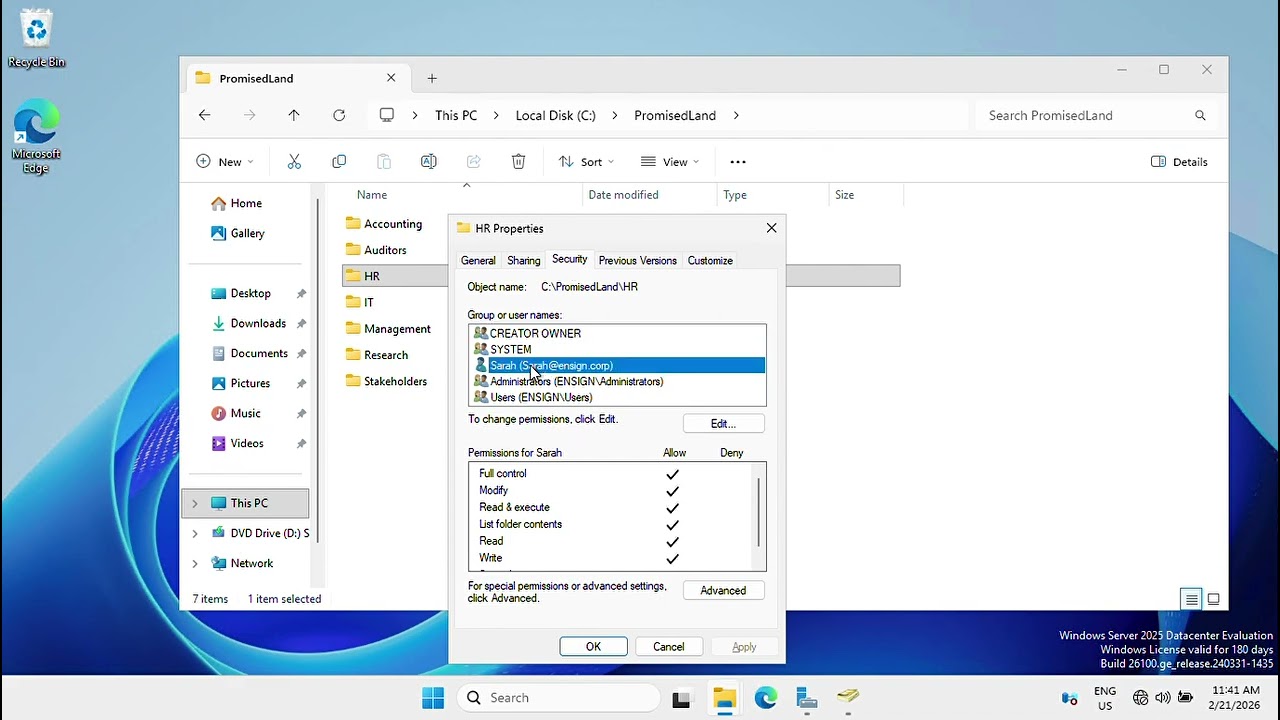The width and height of the screenshot is (1280, 720).
Task: Open the Sort options dropdown
Action: [x=586, y=162]
